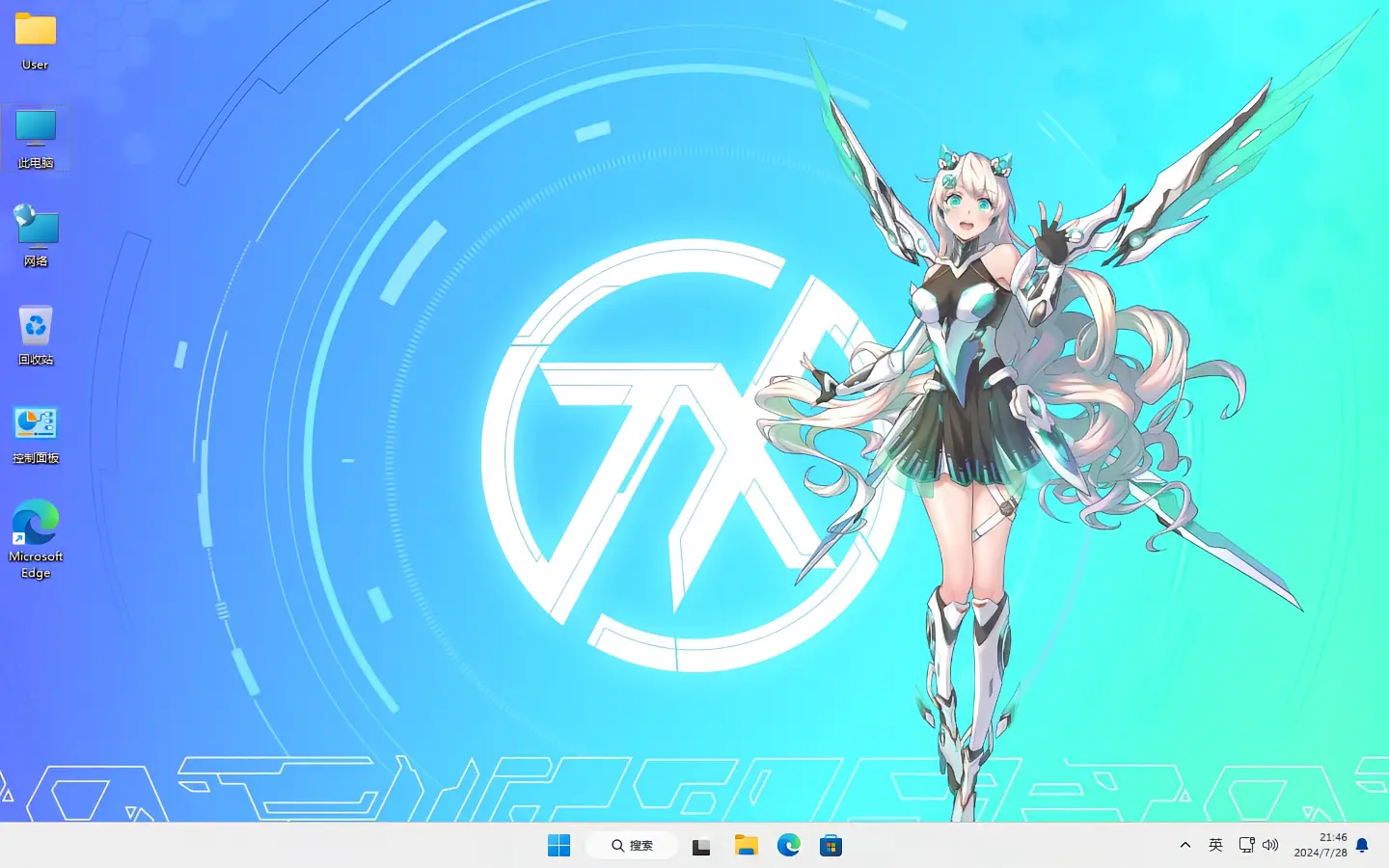Screen dimensions: 1389x868
Task: Open Microsoft Store from the taskbar
Action: coord(831,846)
